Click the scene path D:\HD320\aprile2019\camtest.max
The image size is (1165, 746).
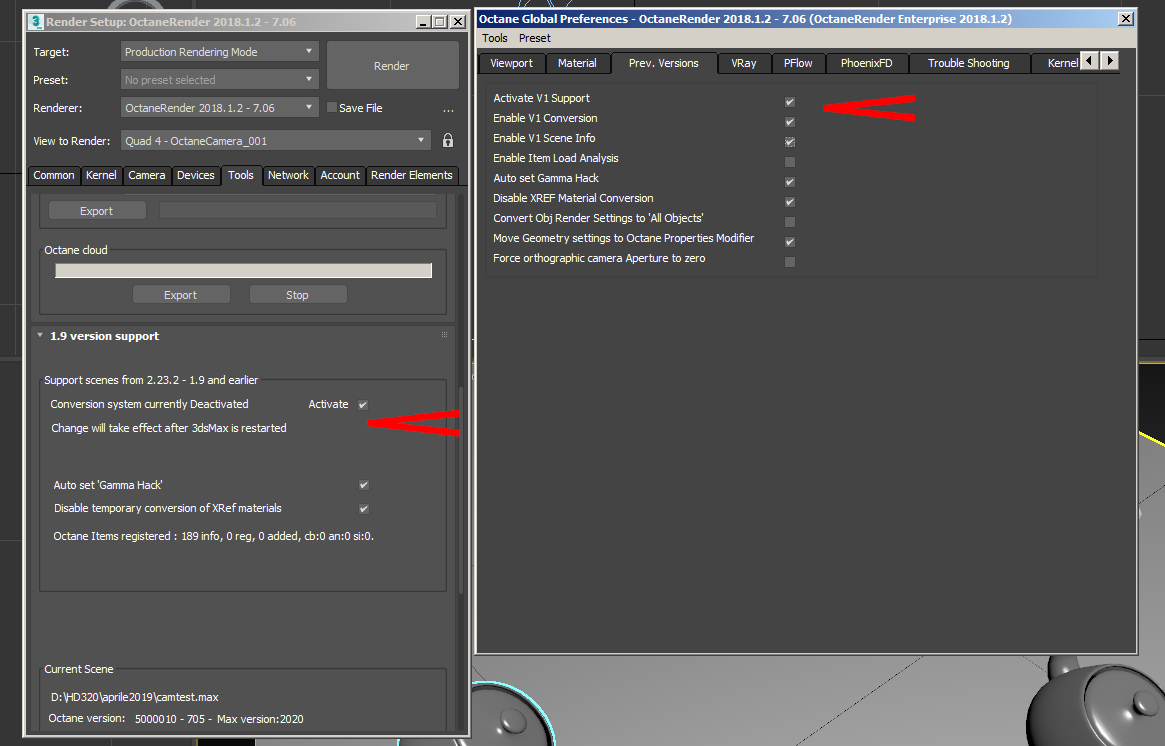[134, 697]
